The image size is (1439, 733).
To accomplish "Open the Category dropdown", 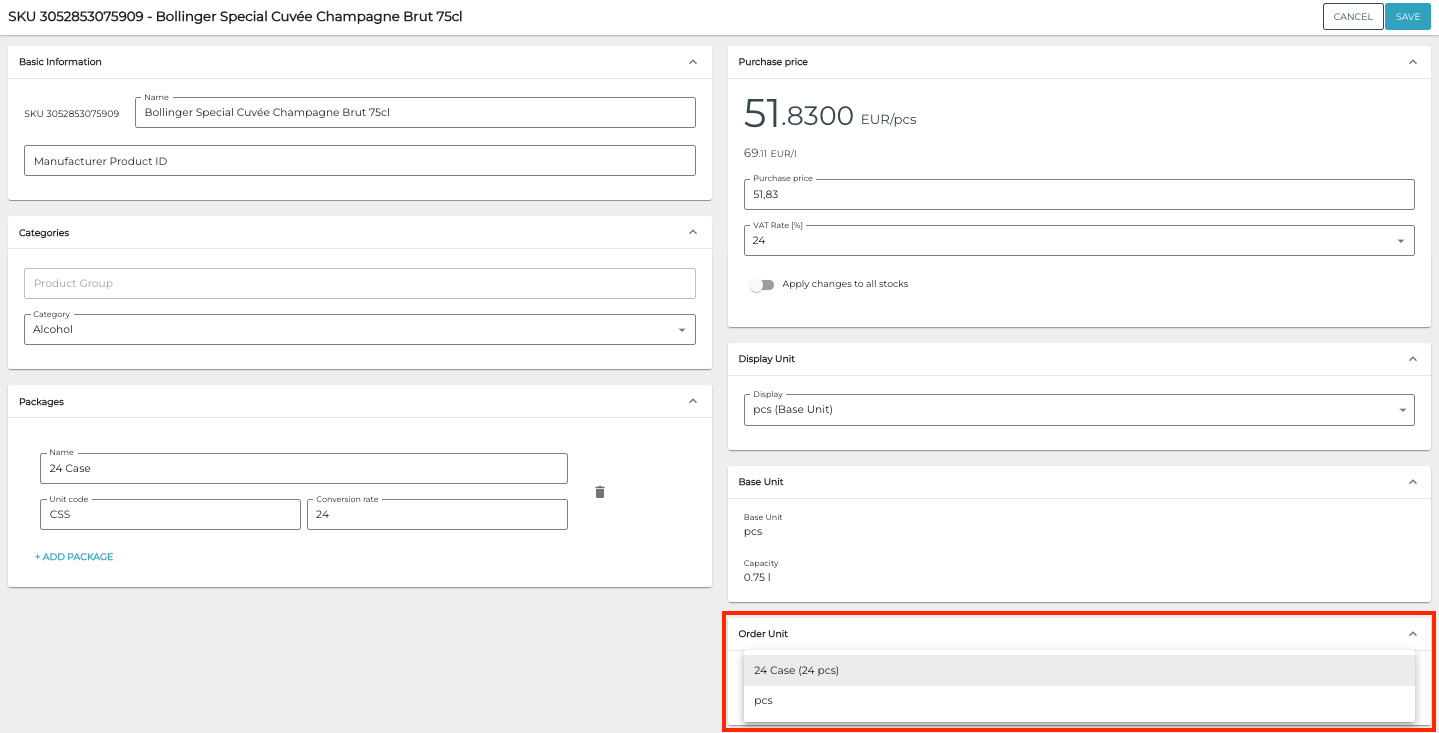I will coord(682,329).
